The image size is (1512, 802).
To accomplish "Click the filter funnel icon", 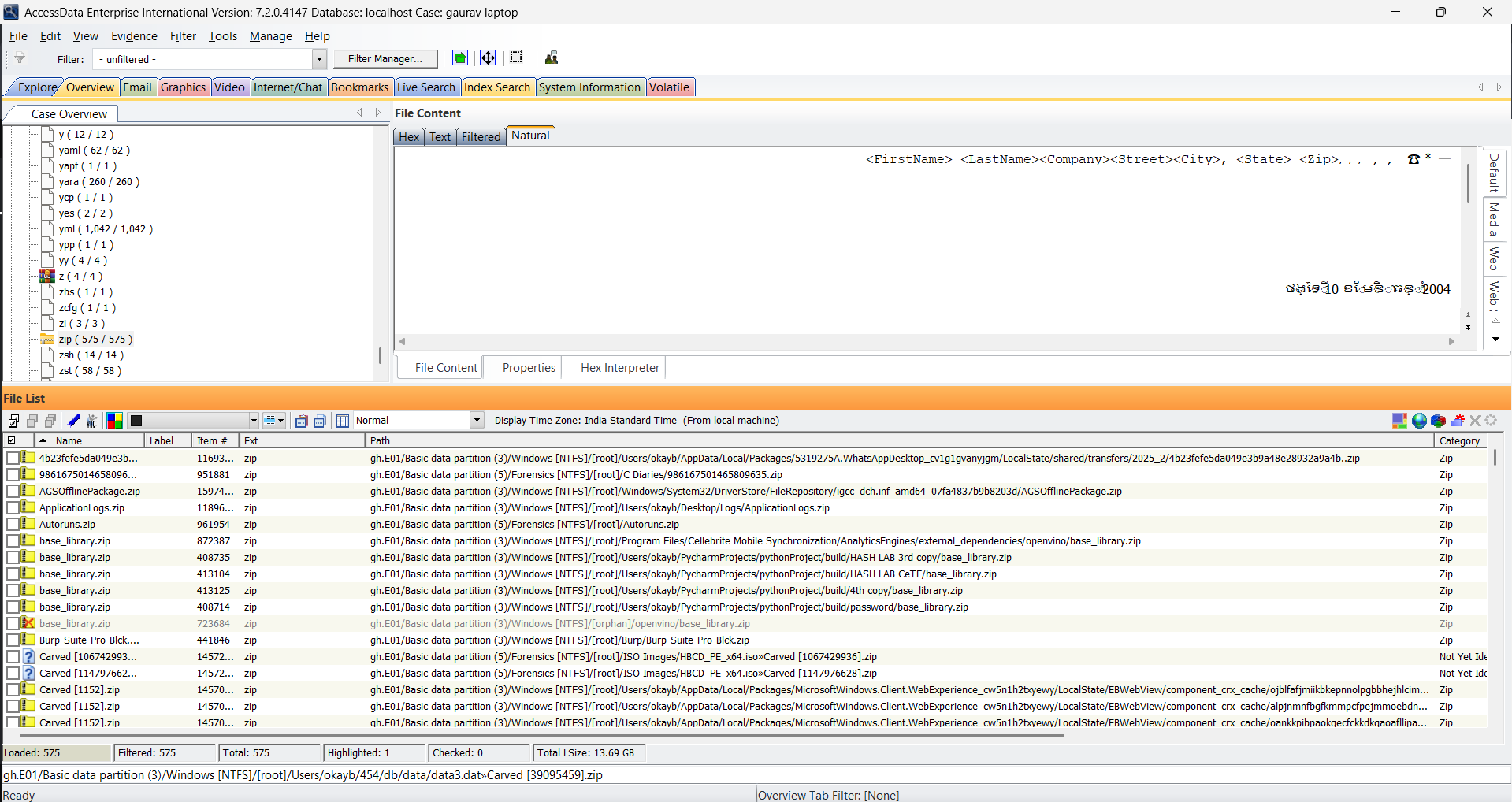I will click(20, 58).
